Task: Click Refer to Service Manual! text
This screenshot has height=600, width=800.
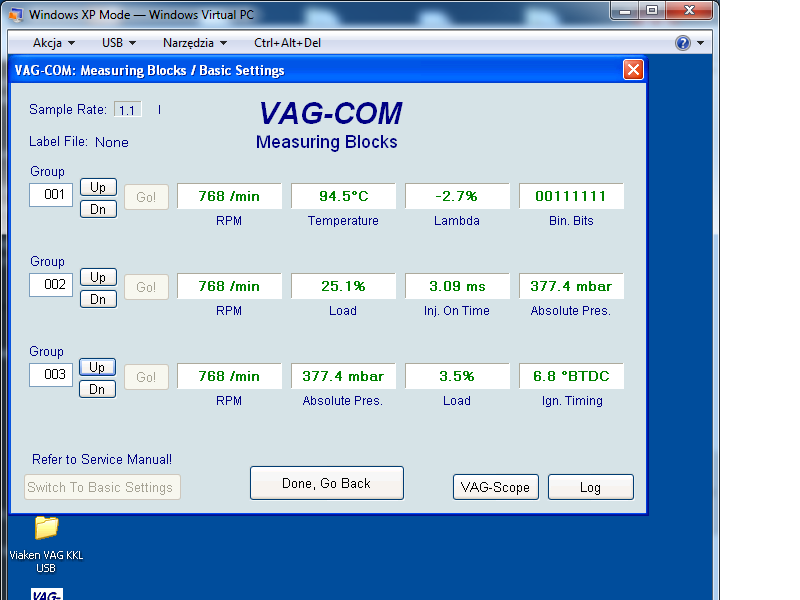Action: click(x=102, y=459)
